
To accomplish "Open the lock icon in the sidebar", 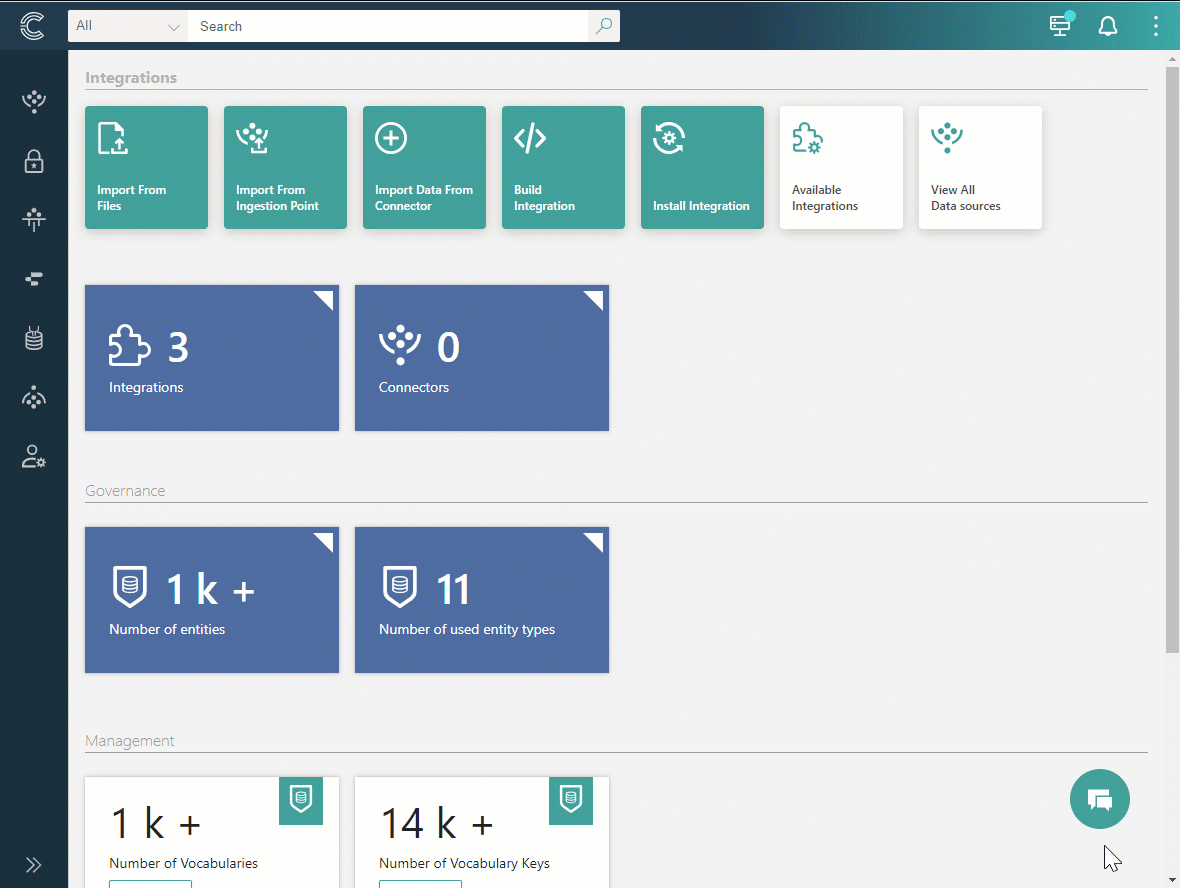I will pyautogui.click(x=34, y=161).
